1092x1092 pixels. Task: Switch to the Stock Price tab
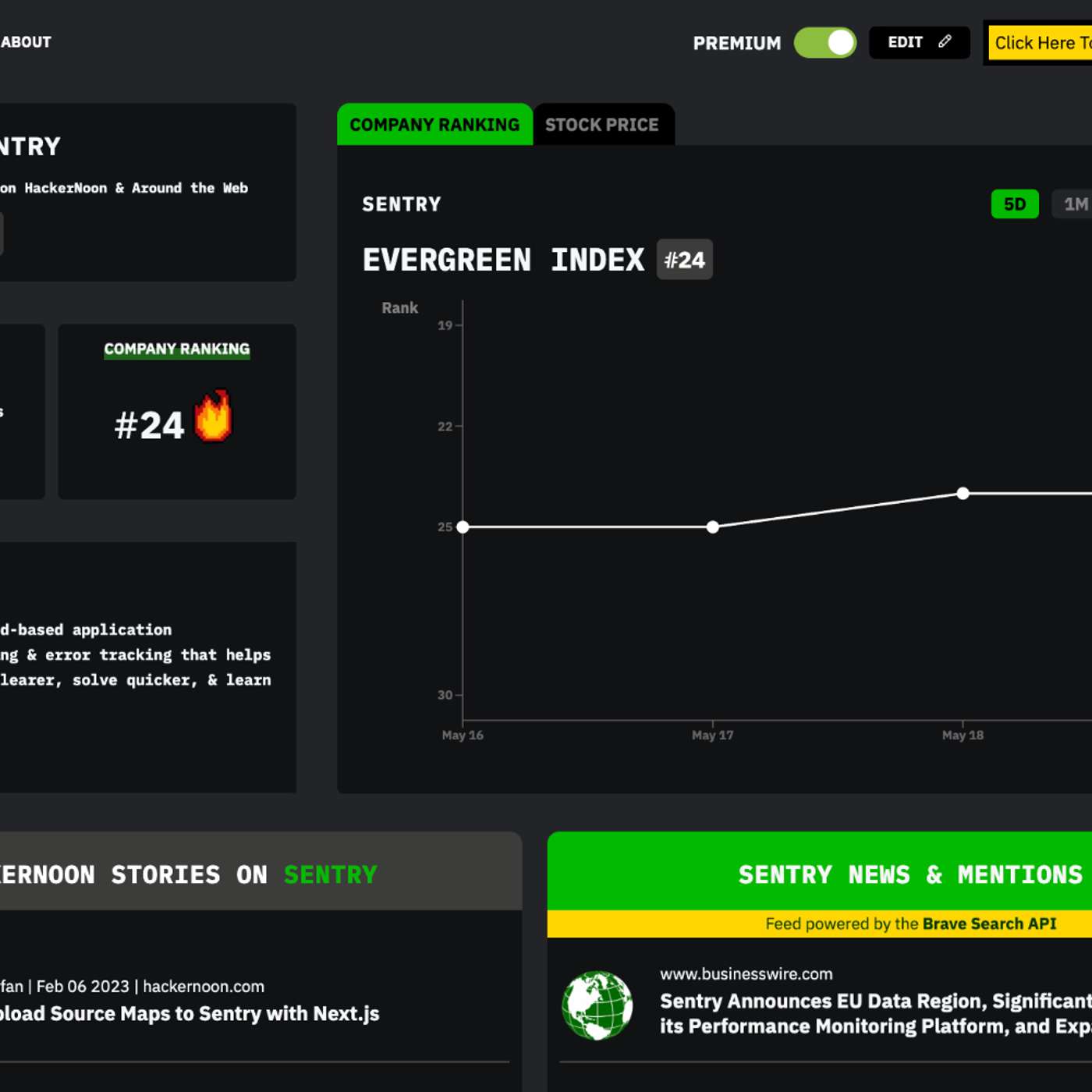(601, 125)
